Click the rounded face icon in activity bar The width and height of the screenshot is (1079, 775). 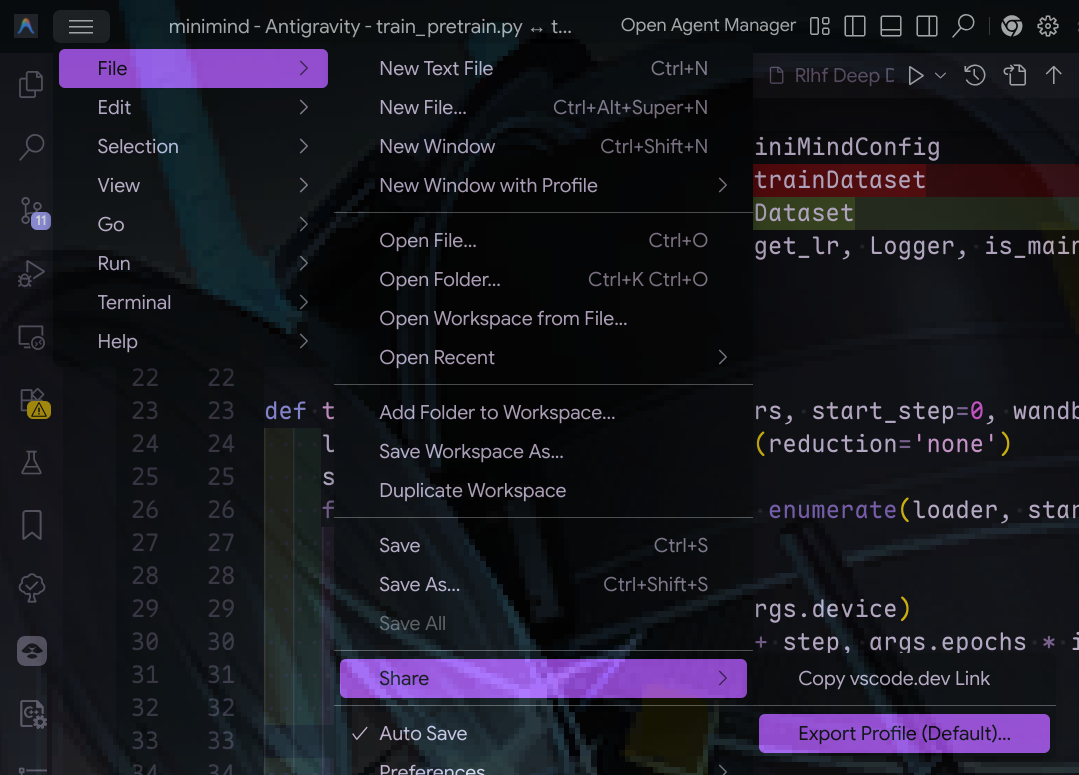[32, 651]
